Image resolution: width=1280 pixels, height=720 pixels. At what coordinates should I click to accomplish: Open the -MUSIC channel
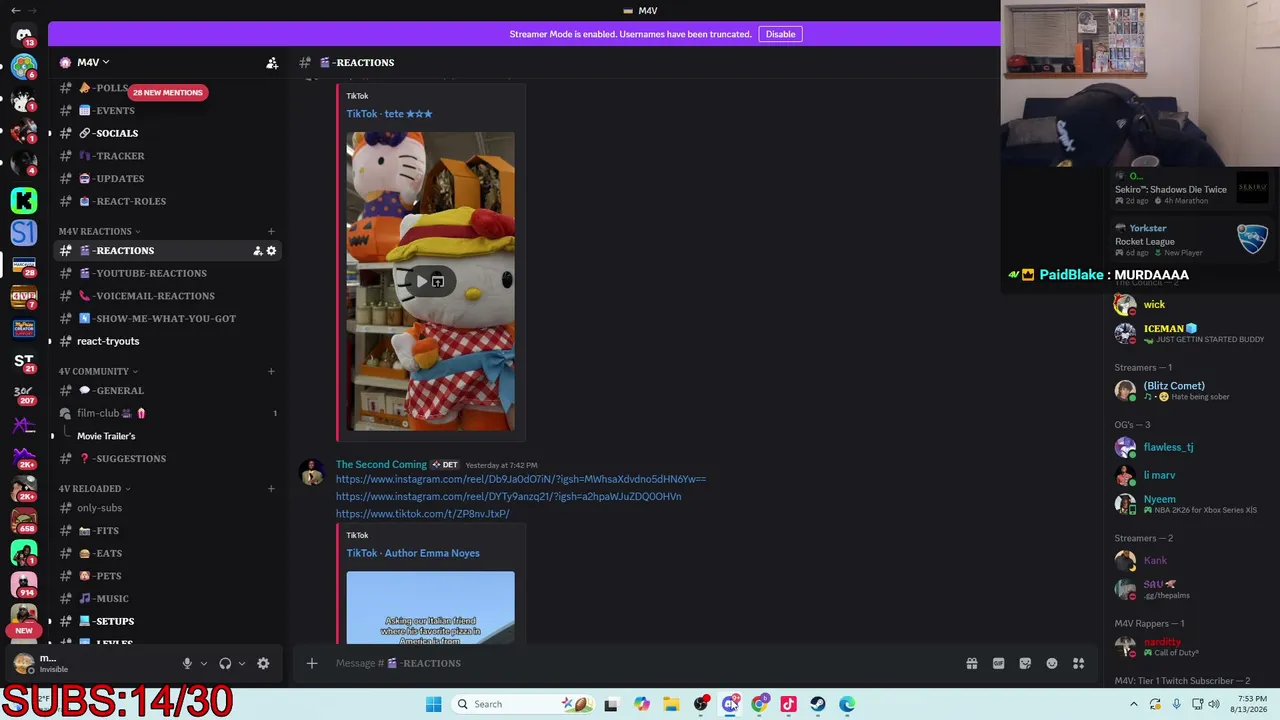tap(166, 599)
